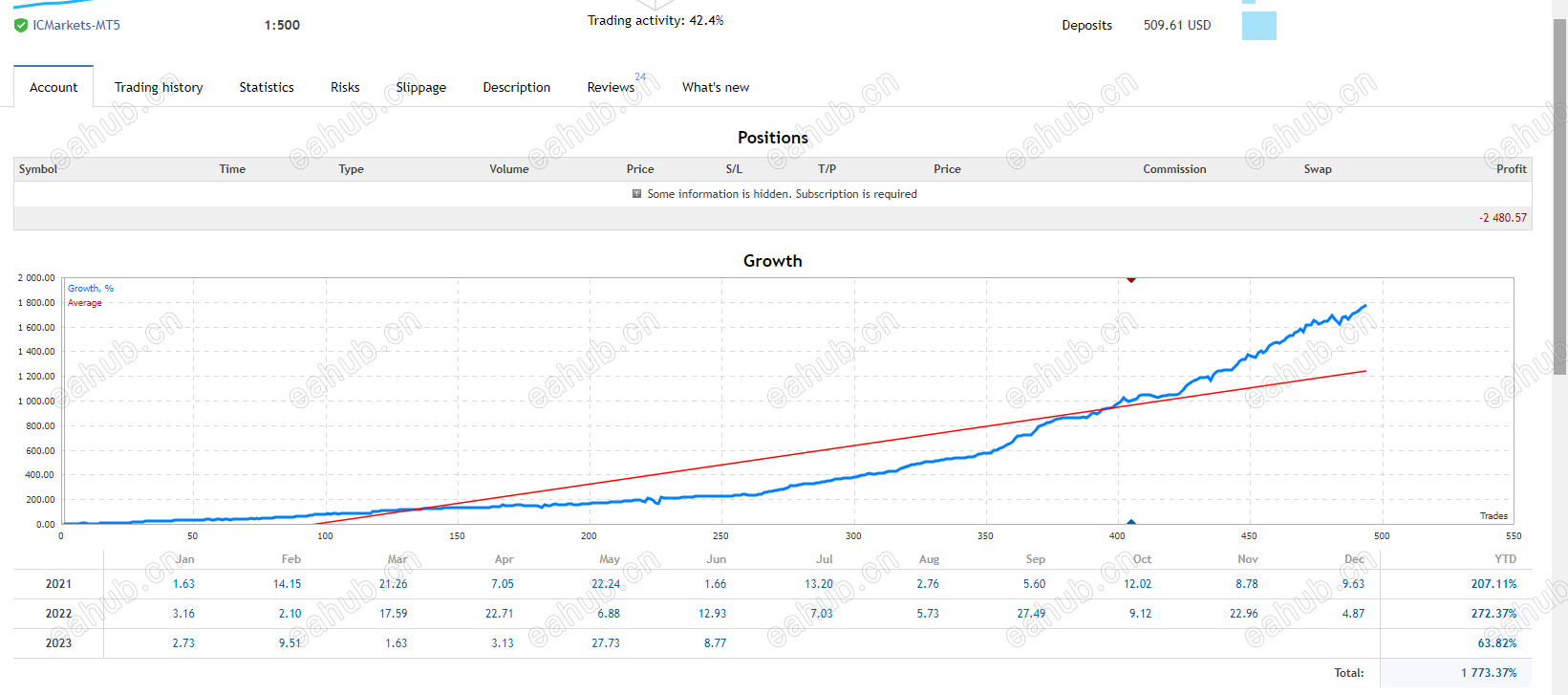1568x695 pixels.
Task: Go to the Risks tab
Action: coord(345,87)
